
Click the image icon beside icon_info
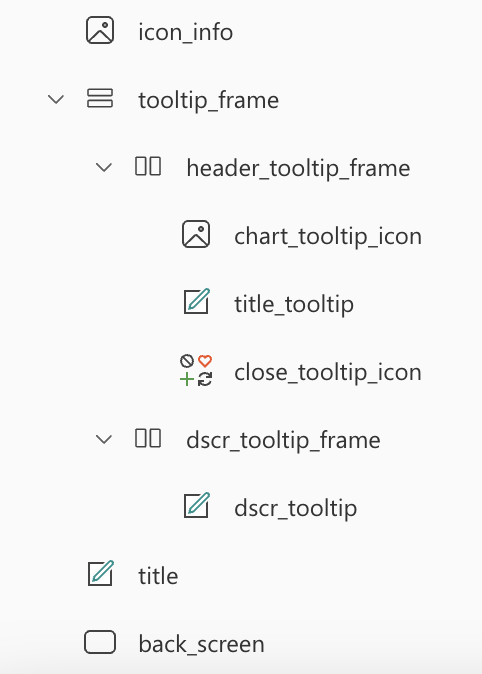point(100,31)
